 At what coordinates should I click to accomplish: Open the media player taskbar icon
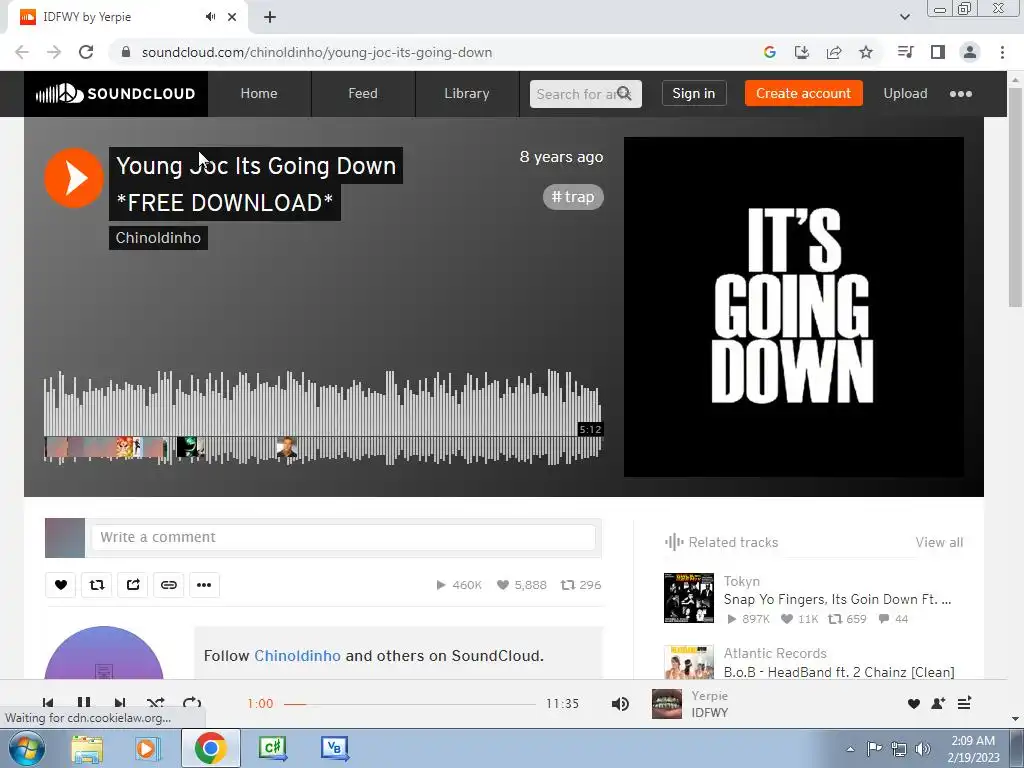click(x=147, y=748)
